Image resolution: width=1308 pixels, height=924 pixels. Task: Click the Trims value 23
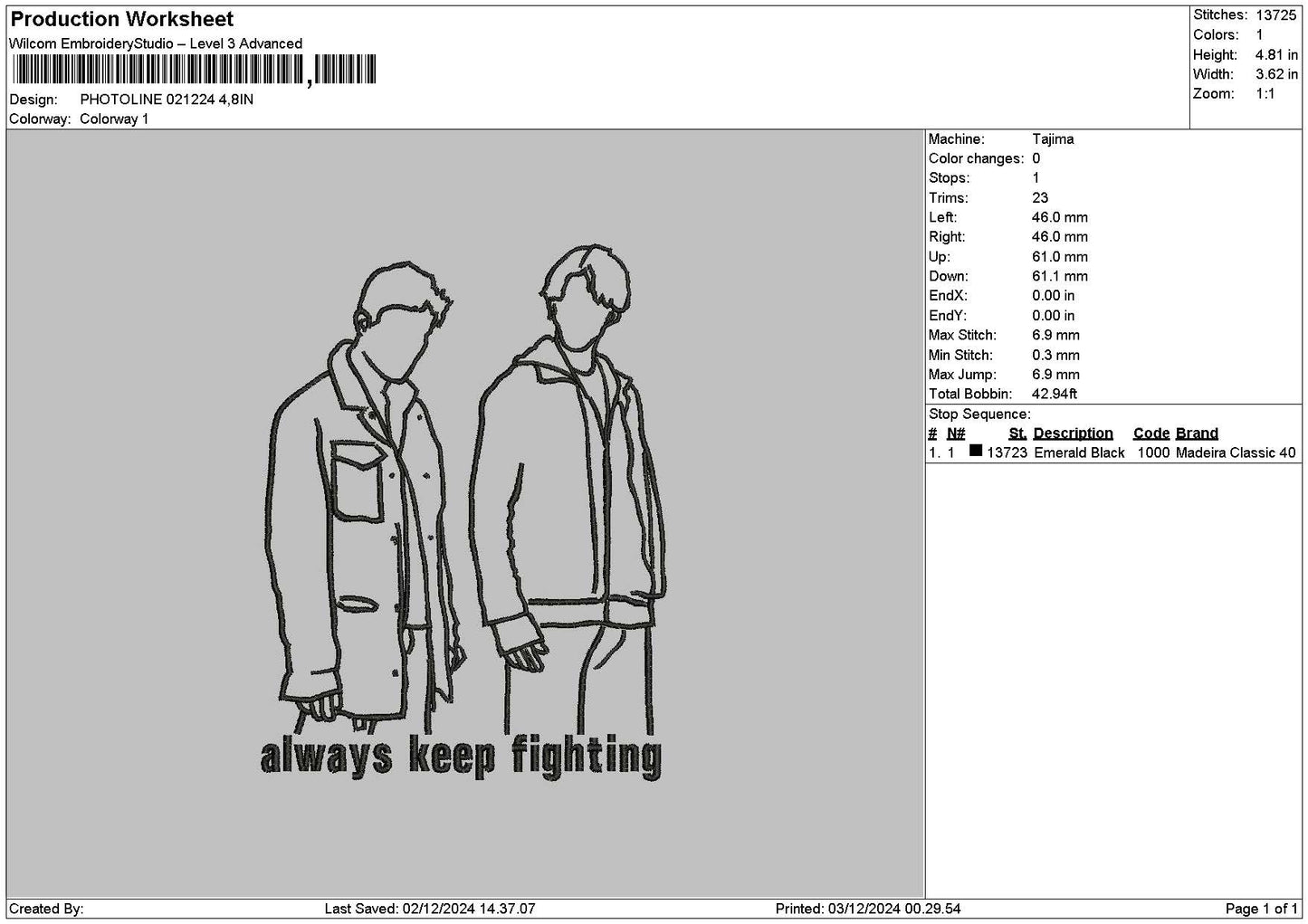point(1040,198)
